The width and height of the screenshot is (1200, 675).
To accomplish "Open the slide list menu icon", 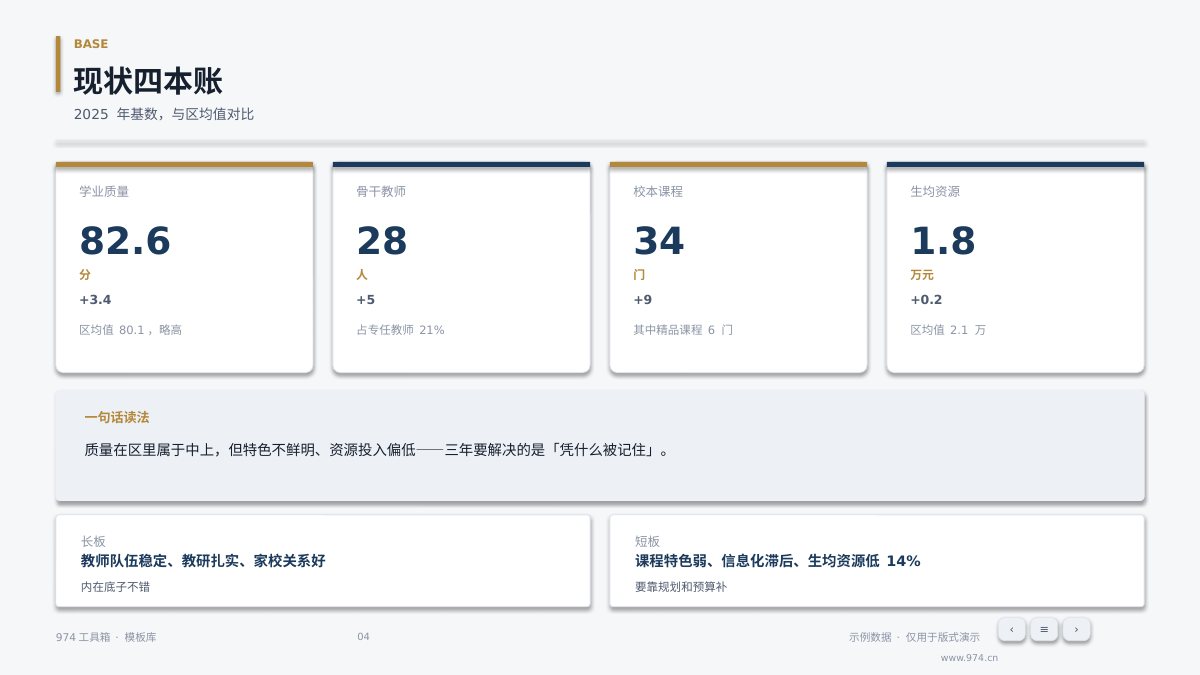I will click(1044, 629).
